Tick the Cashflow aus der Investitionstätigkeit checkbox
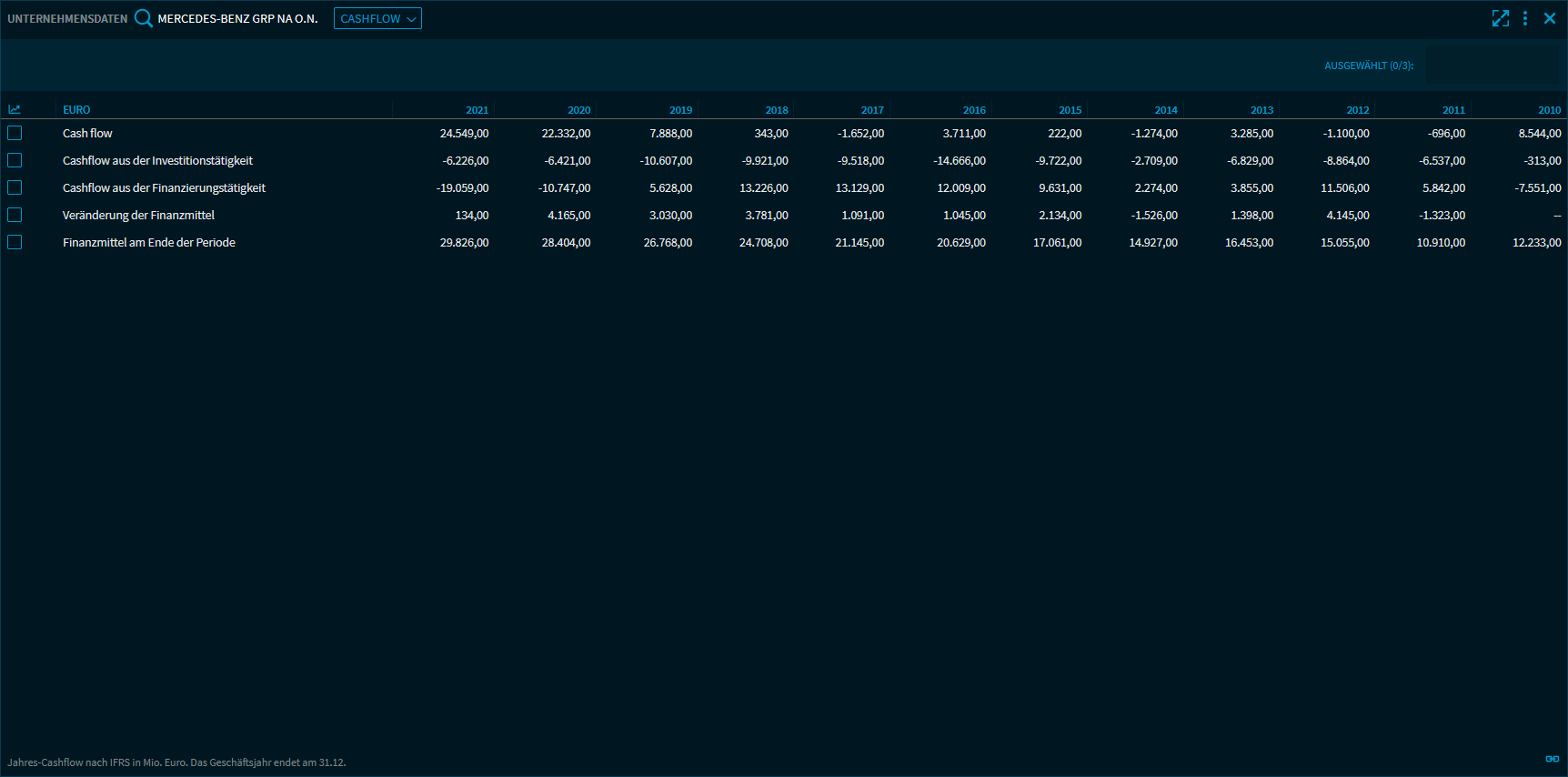1568x777 pixels. [x=15, y=160]
